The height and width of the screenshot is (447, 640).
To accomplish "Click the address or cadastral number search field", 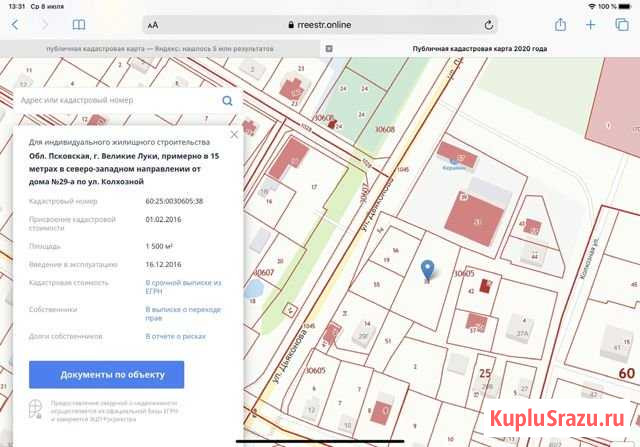I will (118, 100).
